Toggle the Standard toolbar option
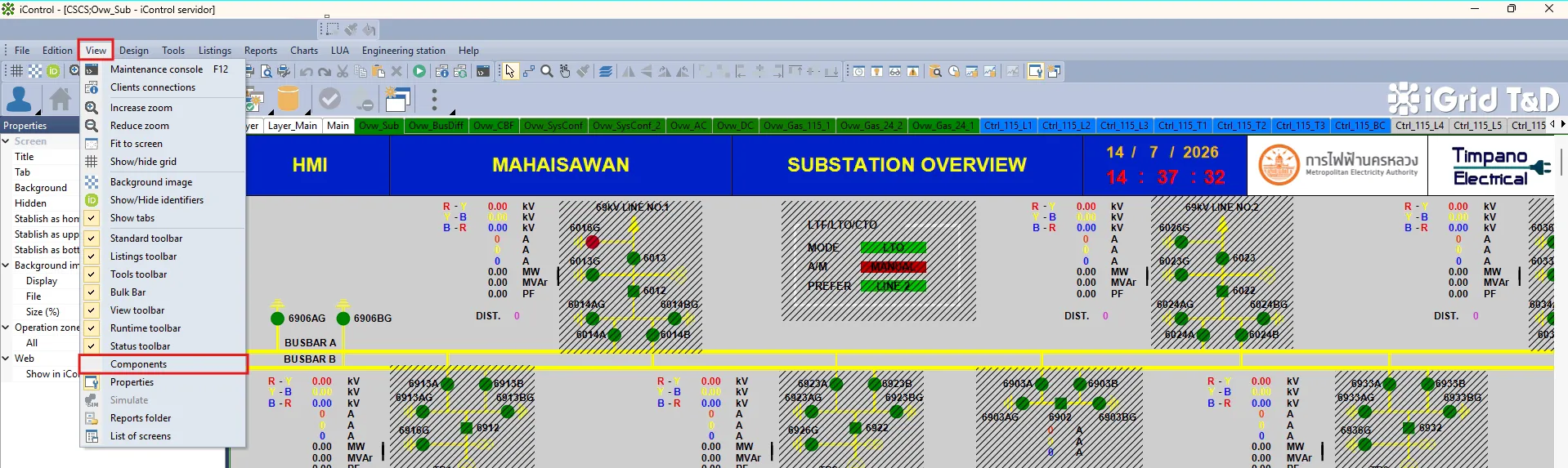 pyautogui.click(x=163, y=238)
